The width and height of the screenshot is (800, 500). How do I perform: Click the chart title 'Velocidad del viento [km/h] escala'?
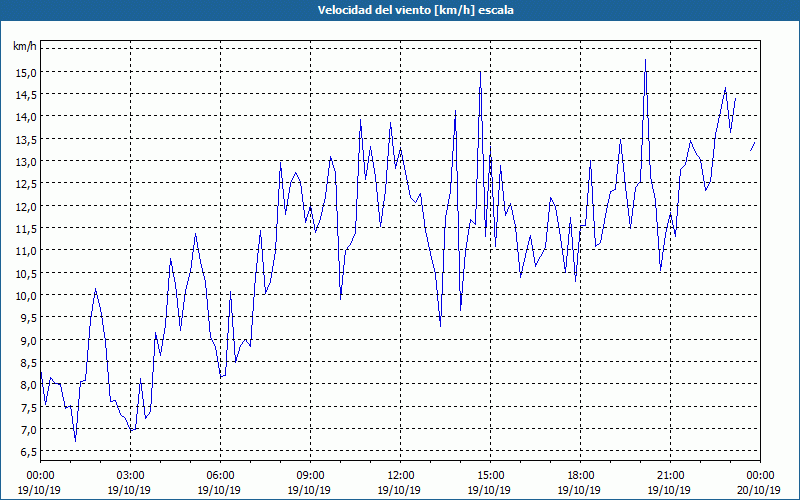click(x=415, y=10)
